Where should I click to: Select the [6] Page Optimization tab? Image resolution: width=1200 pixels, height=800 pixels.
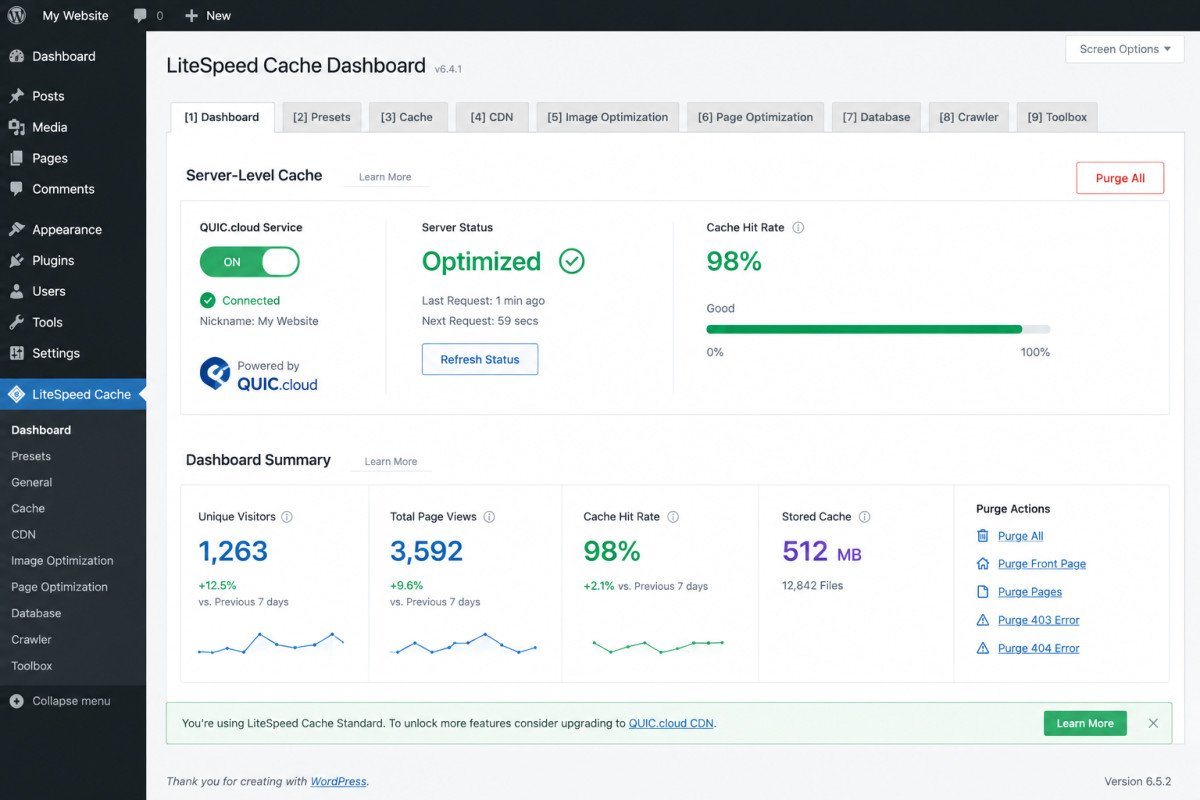(x=756, y=117)
